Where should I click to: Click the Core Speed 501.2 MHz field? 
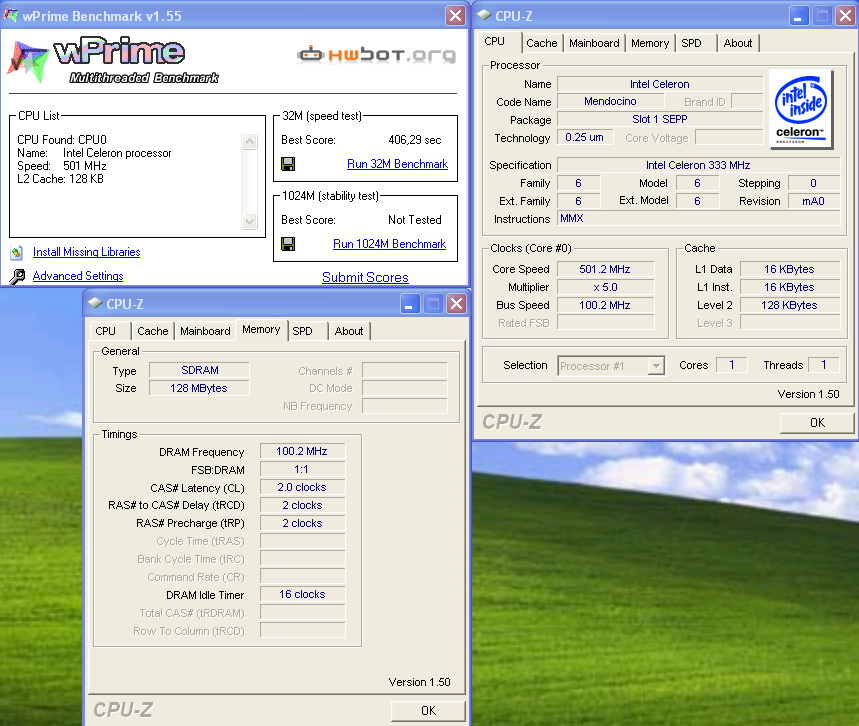pos(605,269)
